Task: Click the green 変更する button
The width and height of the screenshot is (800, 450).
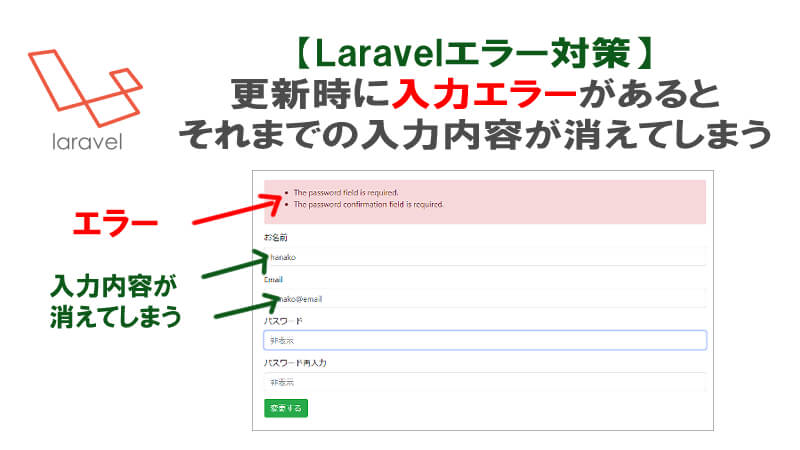Action: point(286,408)
